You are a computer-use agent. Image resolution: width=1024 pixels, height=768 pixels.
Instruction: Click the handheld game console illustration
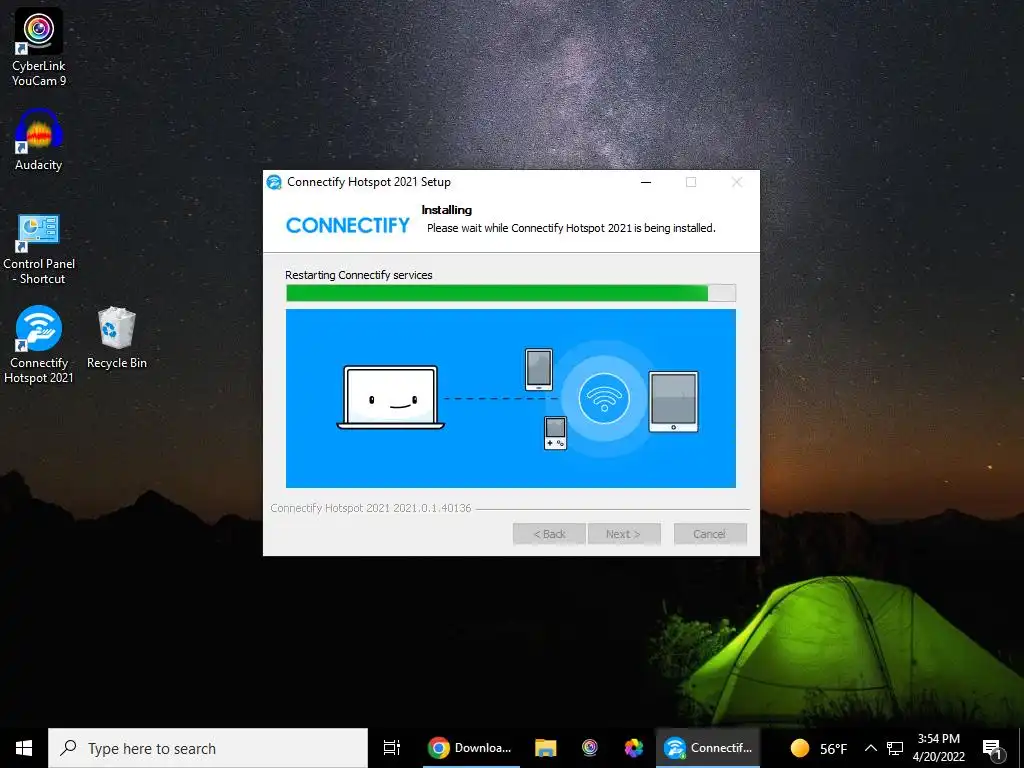(x=555, y=433)
